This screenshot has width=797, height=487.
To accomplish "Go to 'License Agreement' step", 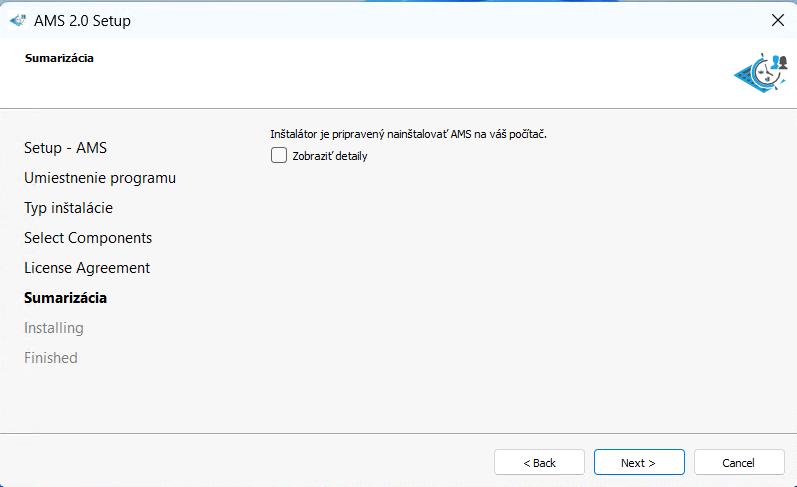I will (x=87, y=268).
